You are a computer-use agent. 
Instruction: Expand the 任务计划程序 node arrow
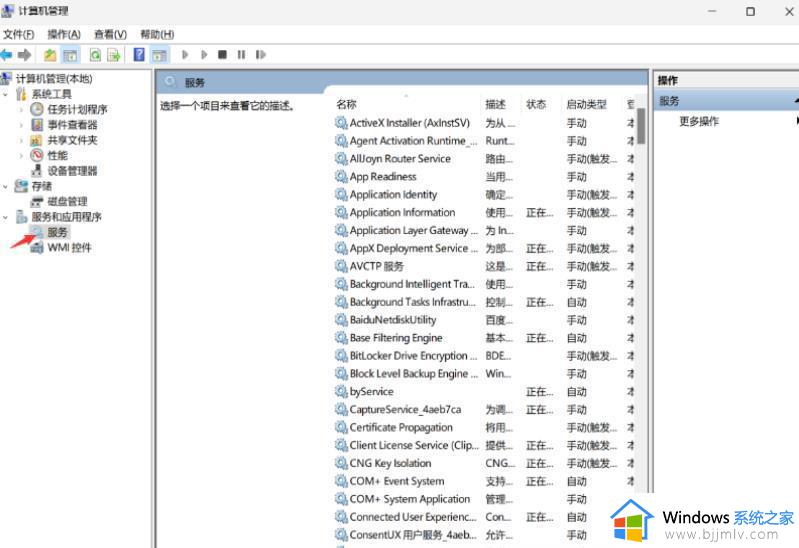coord(21,110)
